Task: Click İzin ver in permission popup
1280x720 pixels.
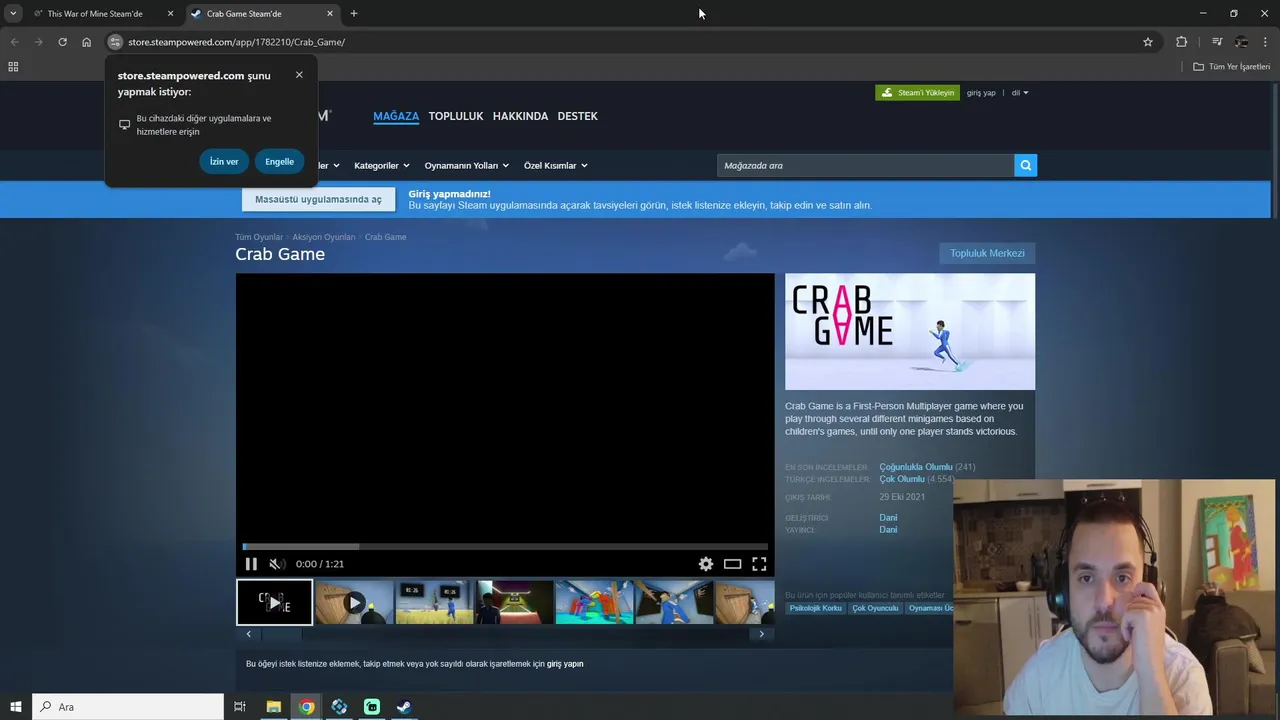Action: [224, 162]
